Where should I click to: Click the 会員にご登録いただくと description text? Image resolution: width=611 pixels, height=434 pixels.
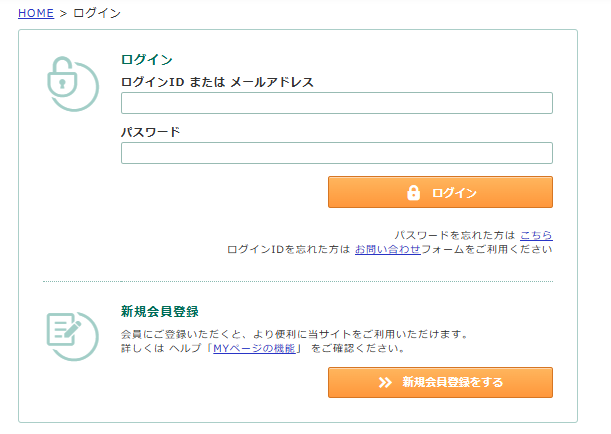click(294, 334)
